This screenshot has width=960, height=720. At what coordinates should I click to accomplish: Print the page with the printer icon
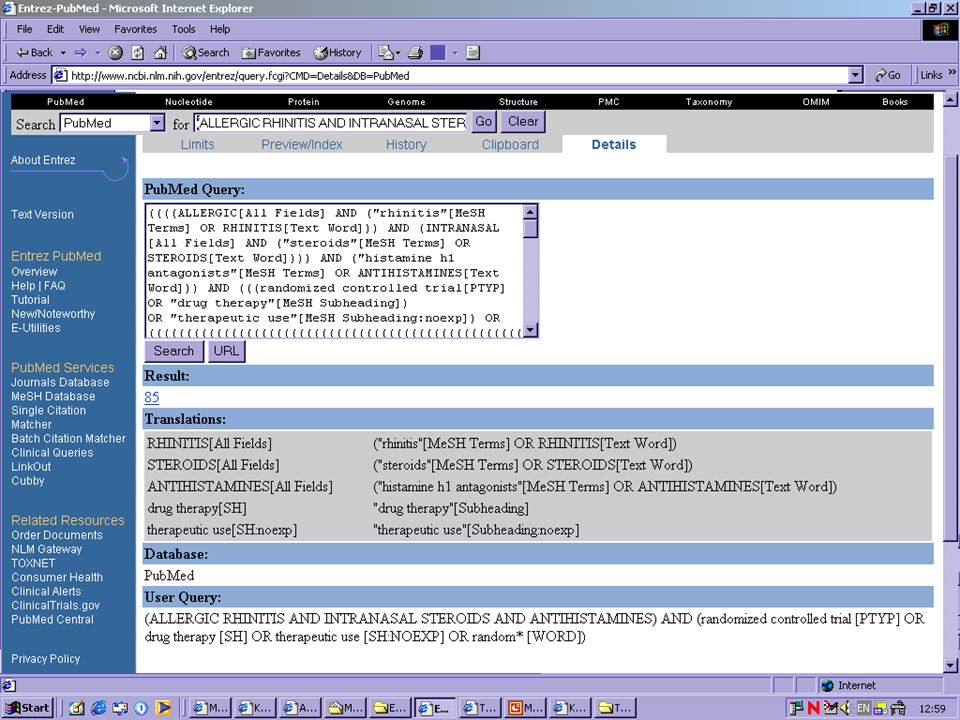point(416,53)
